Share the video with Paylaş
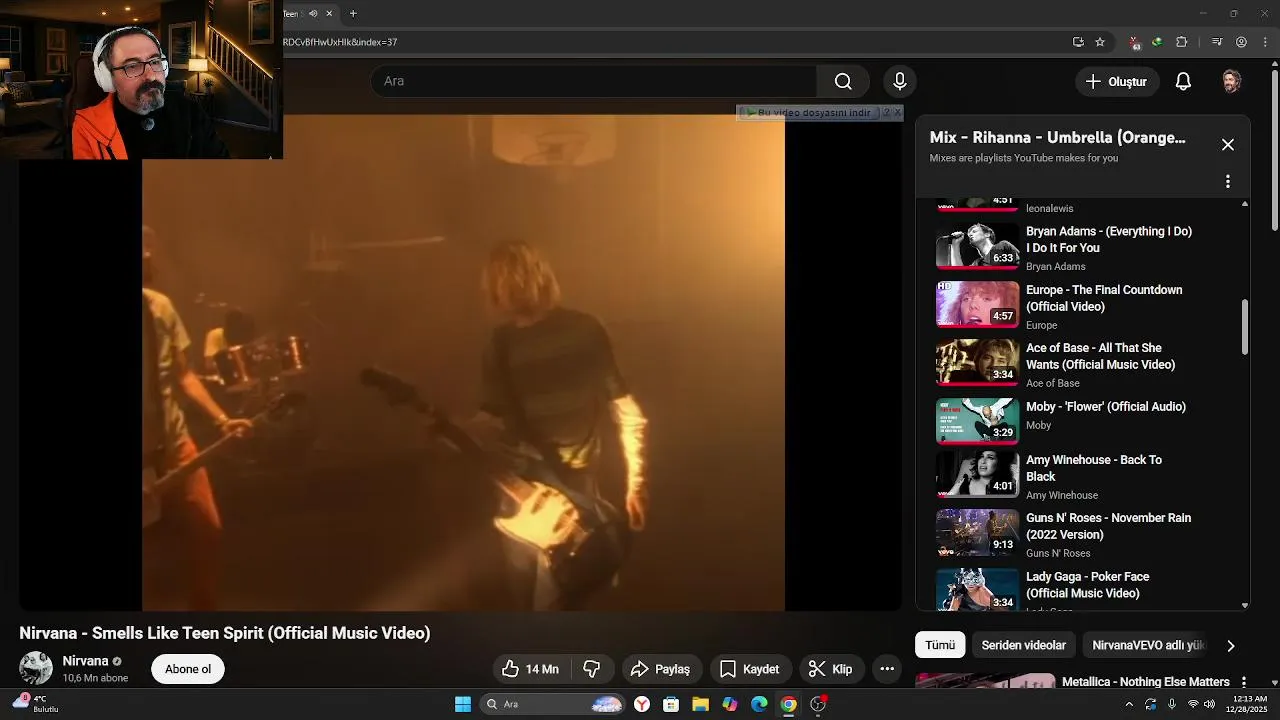This screenshot has width=1280, height=720. pyautogui.click(x=661, y=669)
